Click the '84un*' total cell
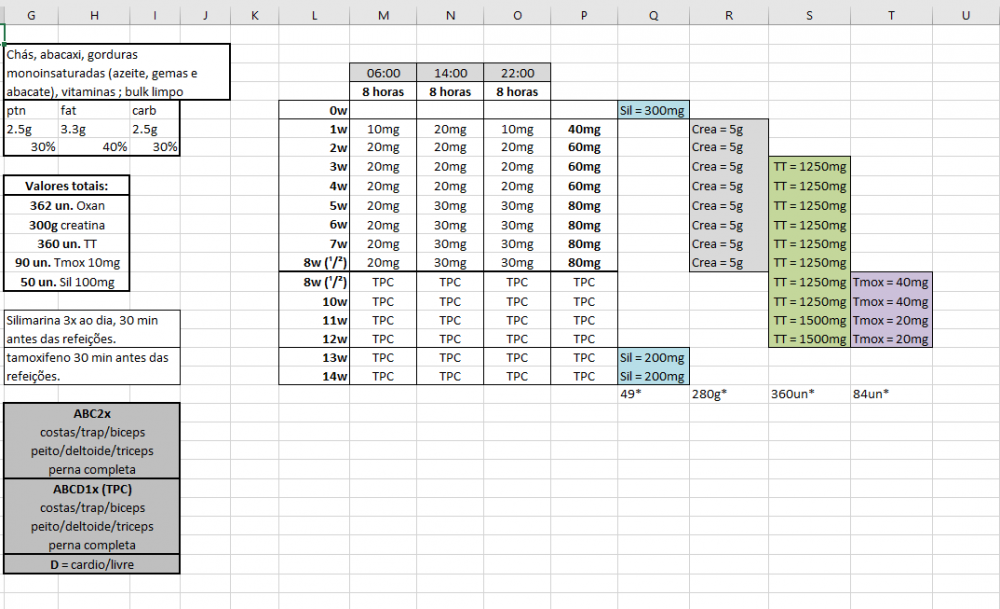This screenshot has height=609, width=1000. click(x=871, y=394)
